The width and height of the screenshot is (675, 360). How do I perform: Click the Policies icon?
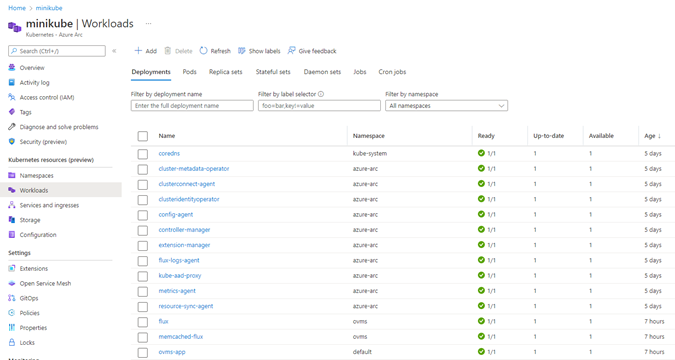coord(12,313)
